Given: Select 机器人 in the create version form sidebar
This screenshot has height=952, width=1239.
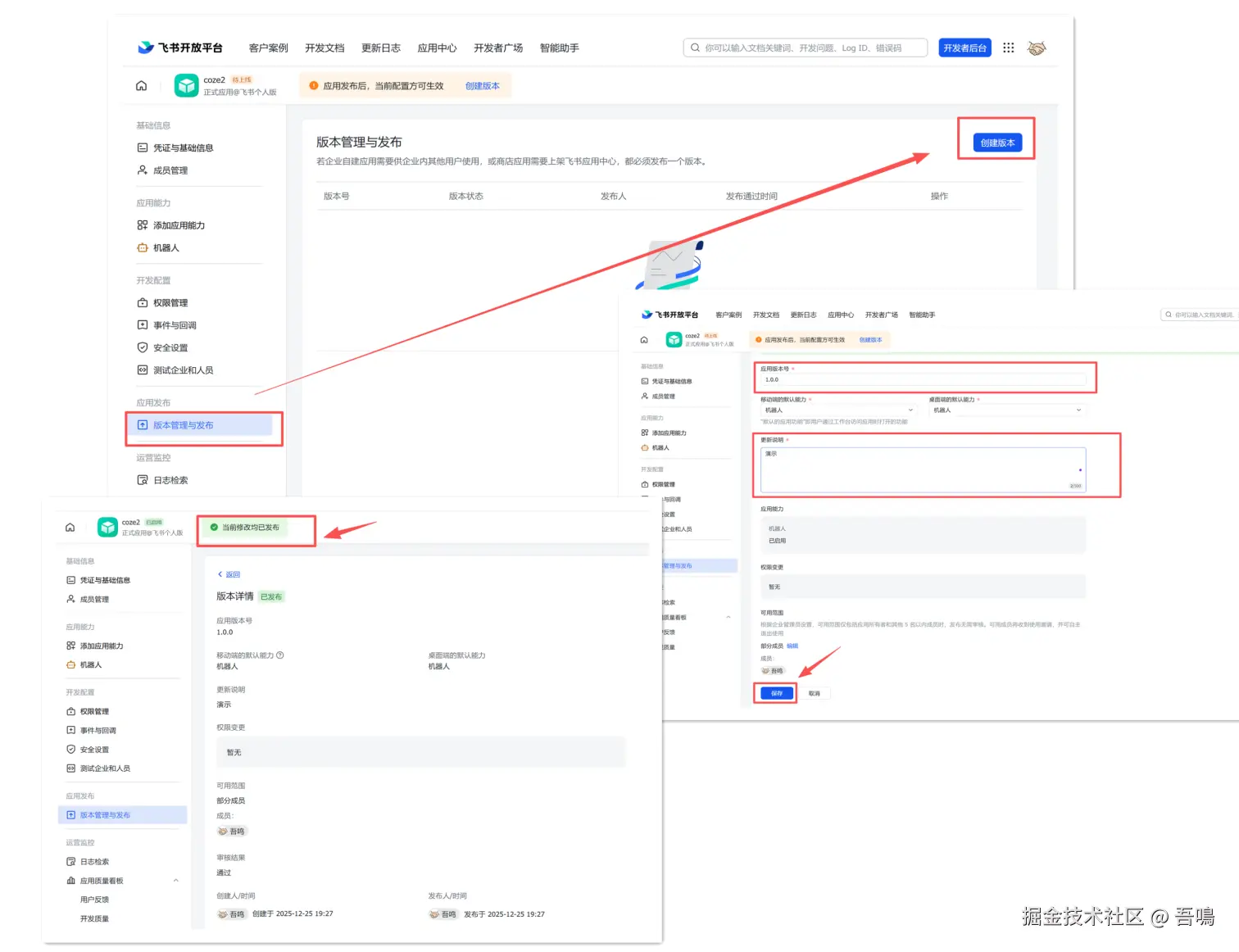Looking at the screenshot, I should click(x=660, y=448).
